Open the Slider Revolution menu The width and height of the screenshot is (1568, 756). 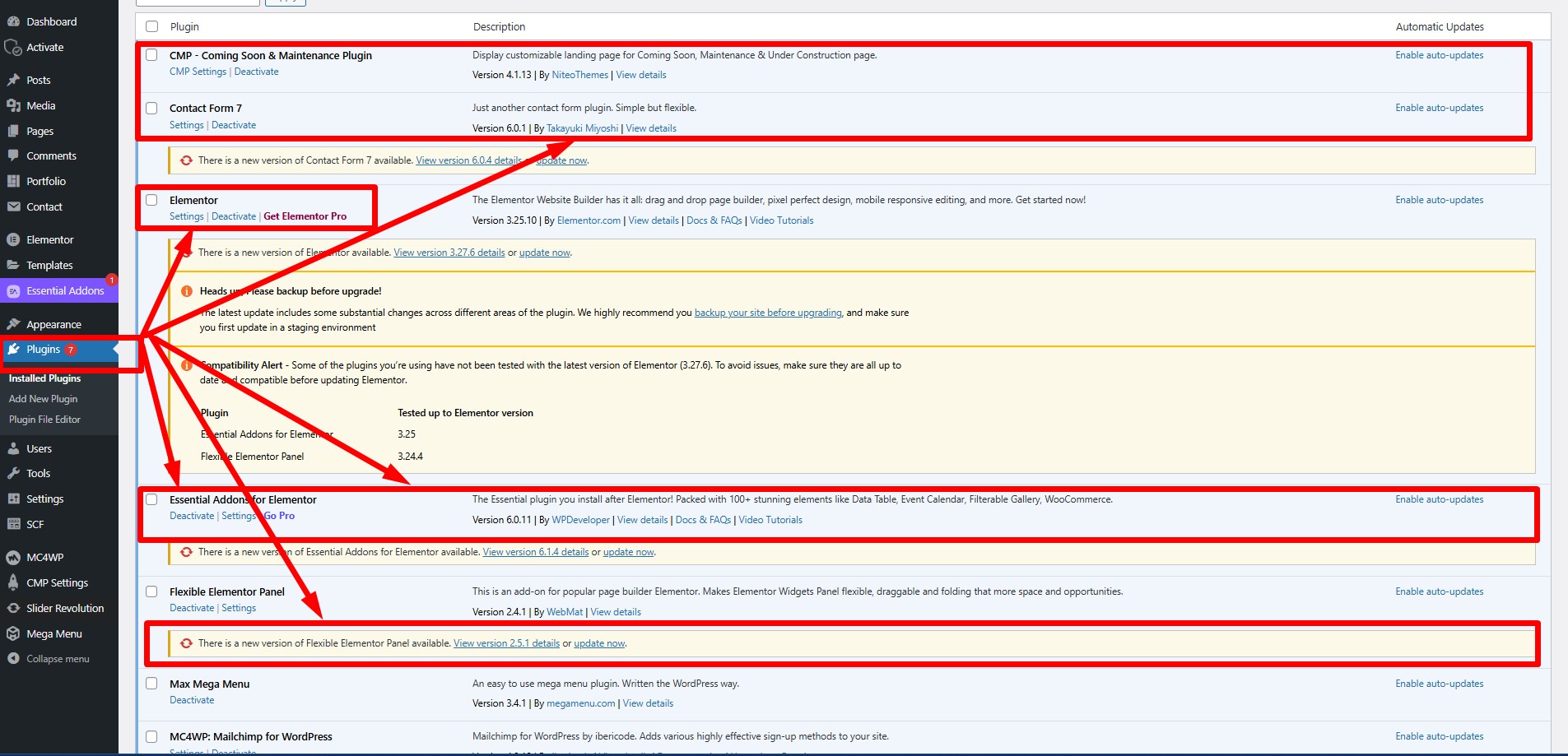click(x=65, y=608)
